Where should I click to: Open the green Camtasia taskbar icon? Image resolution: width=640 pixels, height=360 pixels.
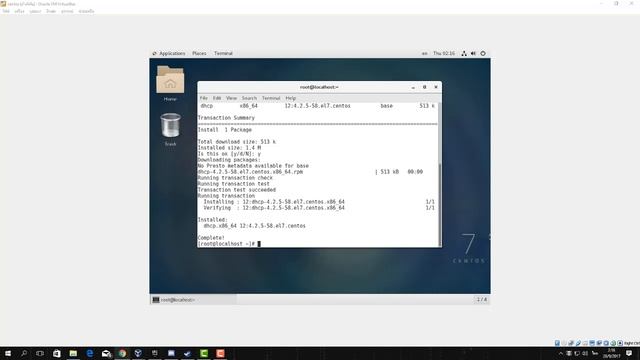pyautogui.click(x=204, y=353)
